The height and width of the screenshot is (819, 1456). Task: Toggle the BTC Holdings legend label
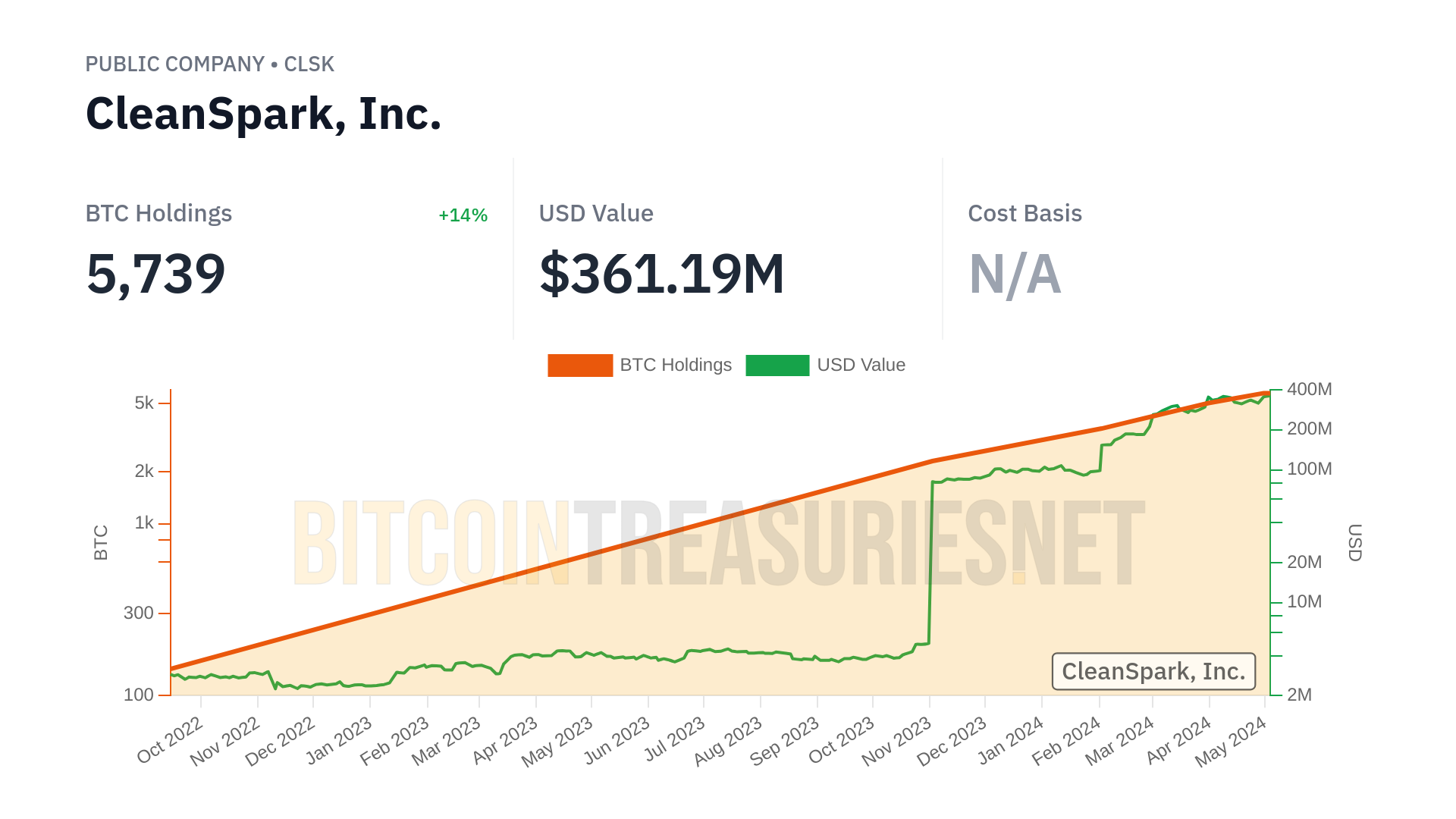[676, 366]
